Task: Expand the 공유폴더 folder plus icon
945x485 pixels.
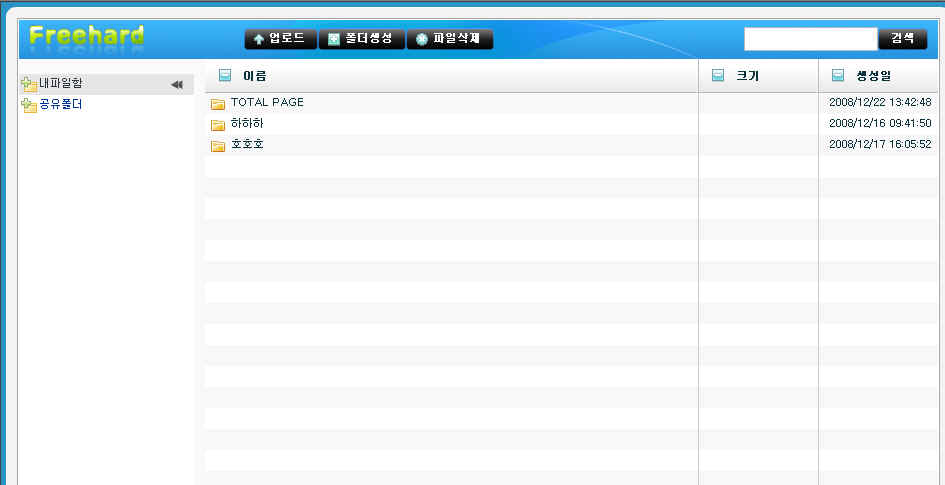Action: tap(29, 105)
